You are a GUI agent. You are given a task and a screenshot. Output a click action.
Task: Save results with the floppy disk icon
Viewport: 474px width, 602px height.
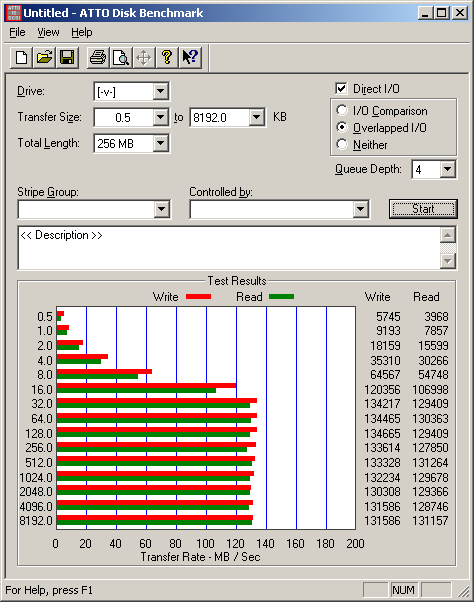point(67,58)
